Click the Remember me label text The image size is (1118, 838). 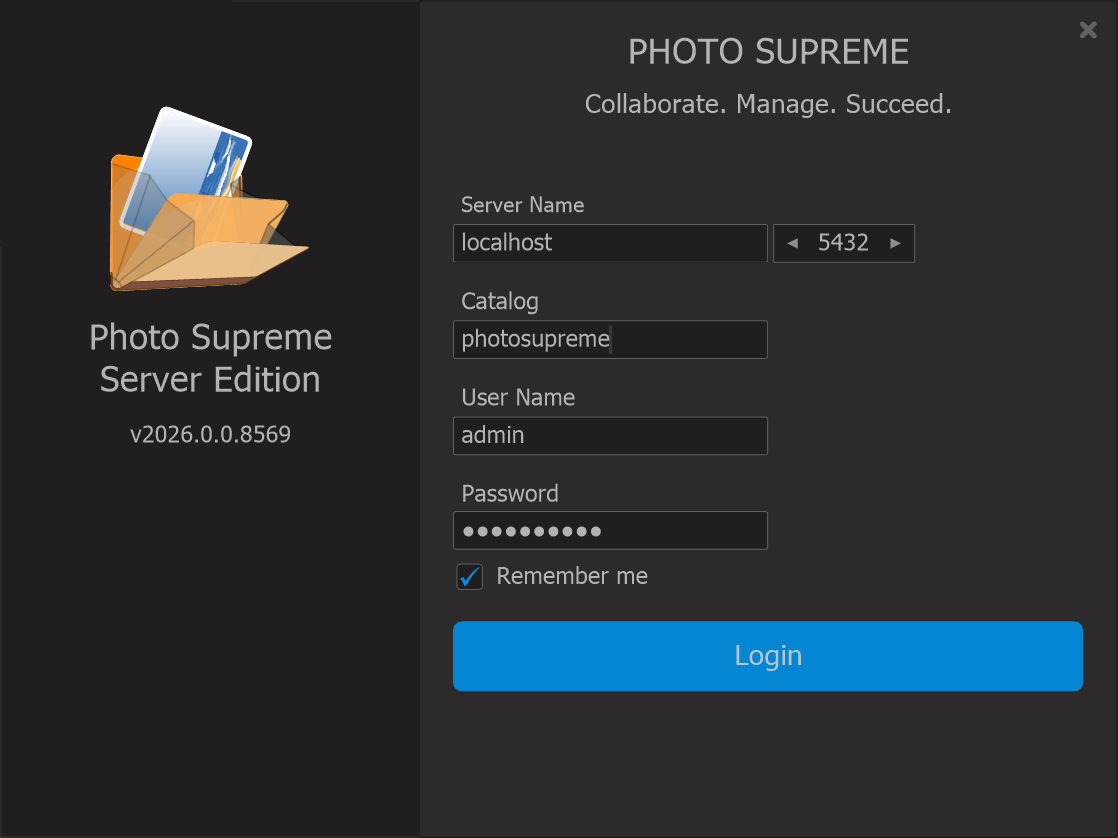572,576
